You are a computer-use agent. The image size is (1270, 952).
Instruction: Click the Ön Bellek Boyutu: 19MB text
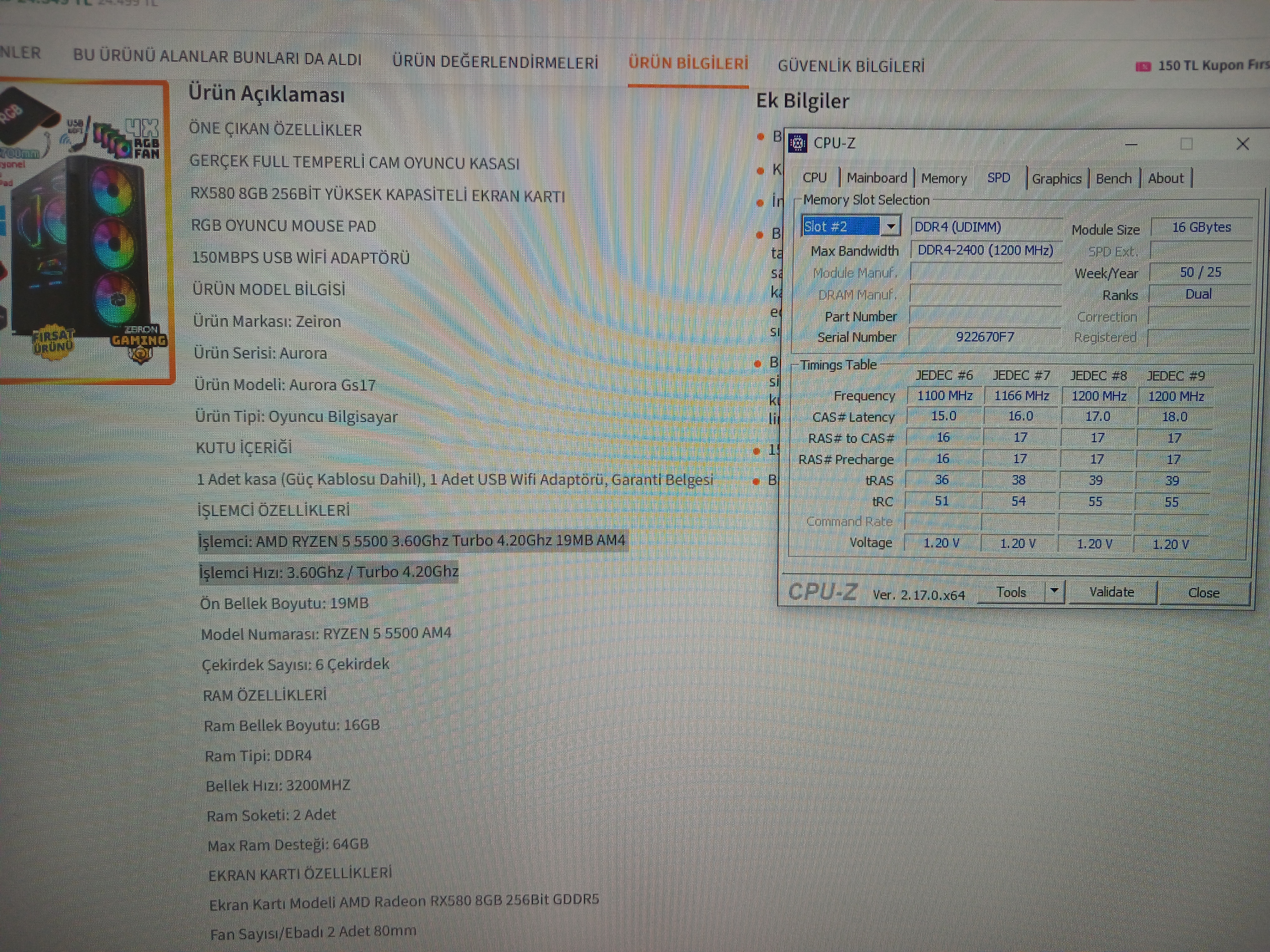pos(284,604)
